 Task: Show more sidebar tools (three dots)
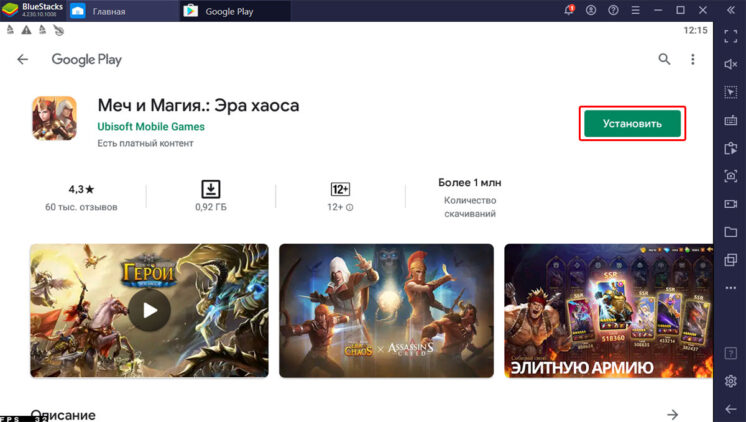click(x=731, y=288)
